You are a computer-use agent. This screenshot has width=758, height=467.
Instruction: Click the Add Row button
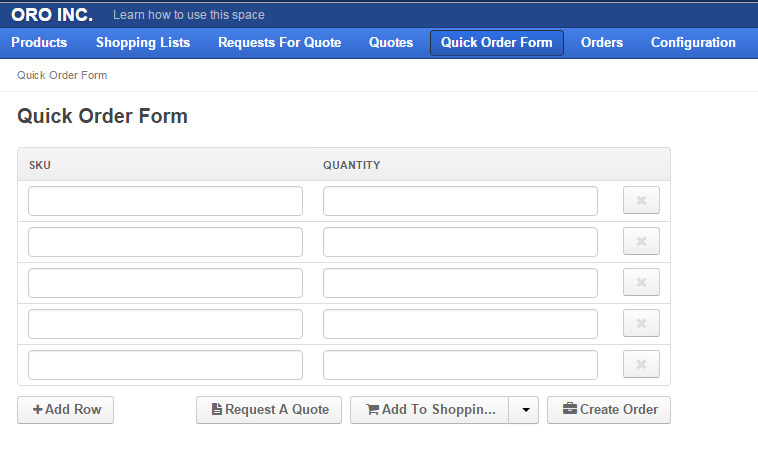pos(66,410)
